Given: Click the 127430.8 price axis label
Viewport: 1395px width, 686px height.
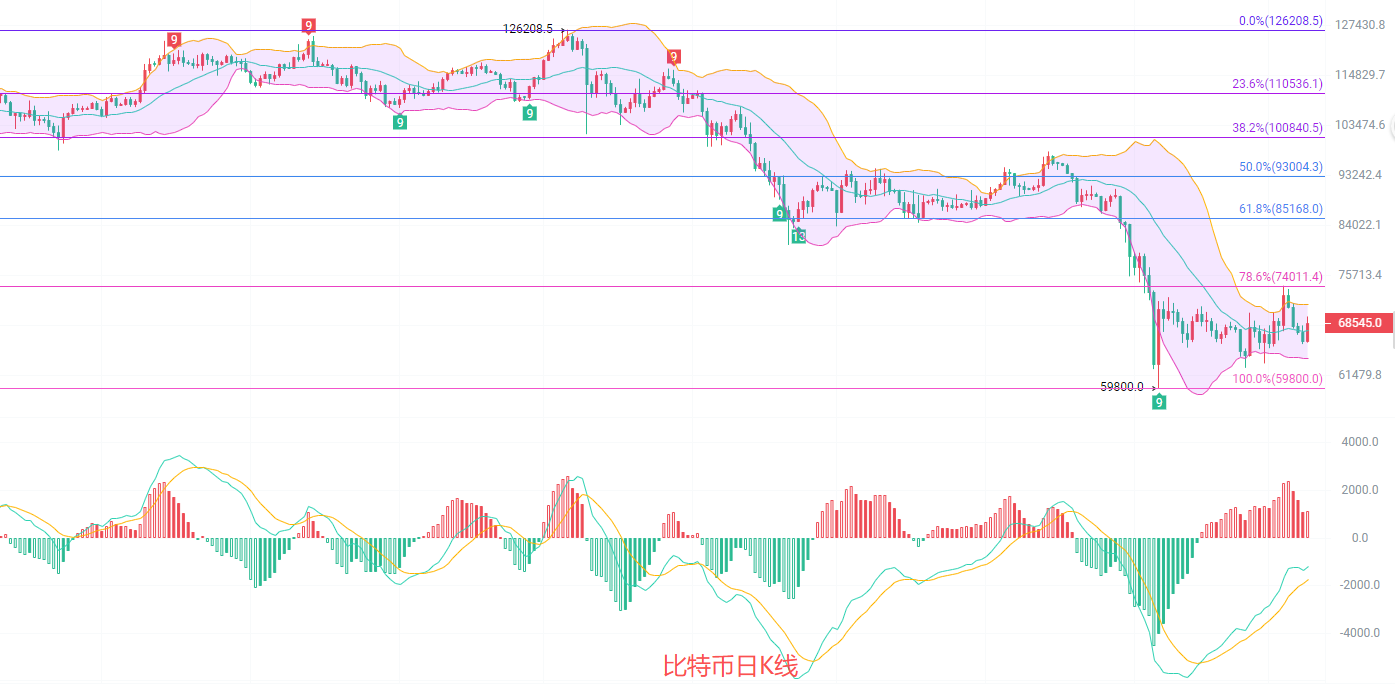Looking at the screenshot, I should (x=1360, y=25).
